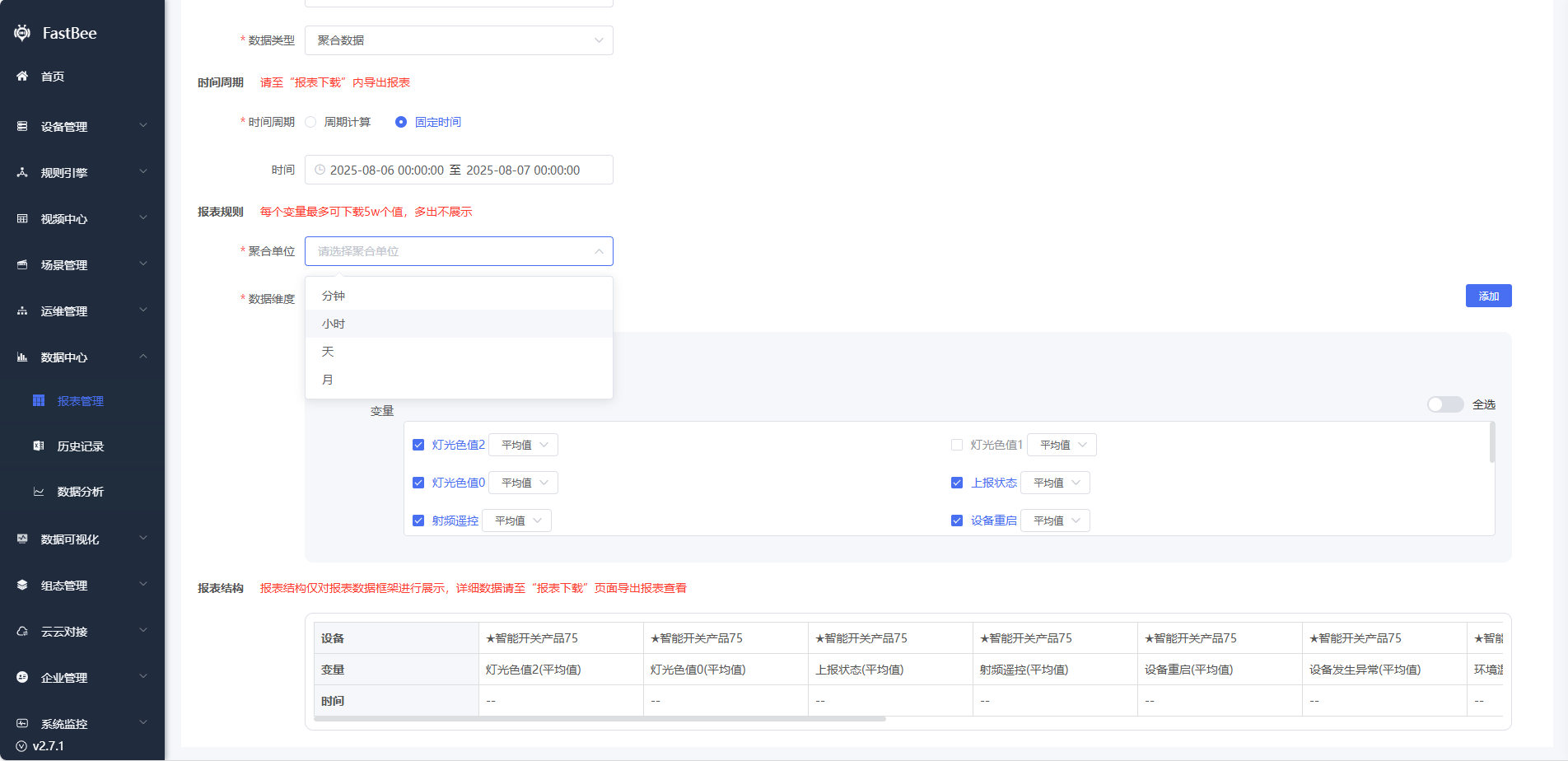Viewport: 1568px width, 761px height.
Task: Check the 灯光色值1 checkbox
Action: pyautogui.click(x=956, y=445)
